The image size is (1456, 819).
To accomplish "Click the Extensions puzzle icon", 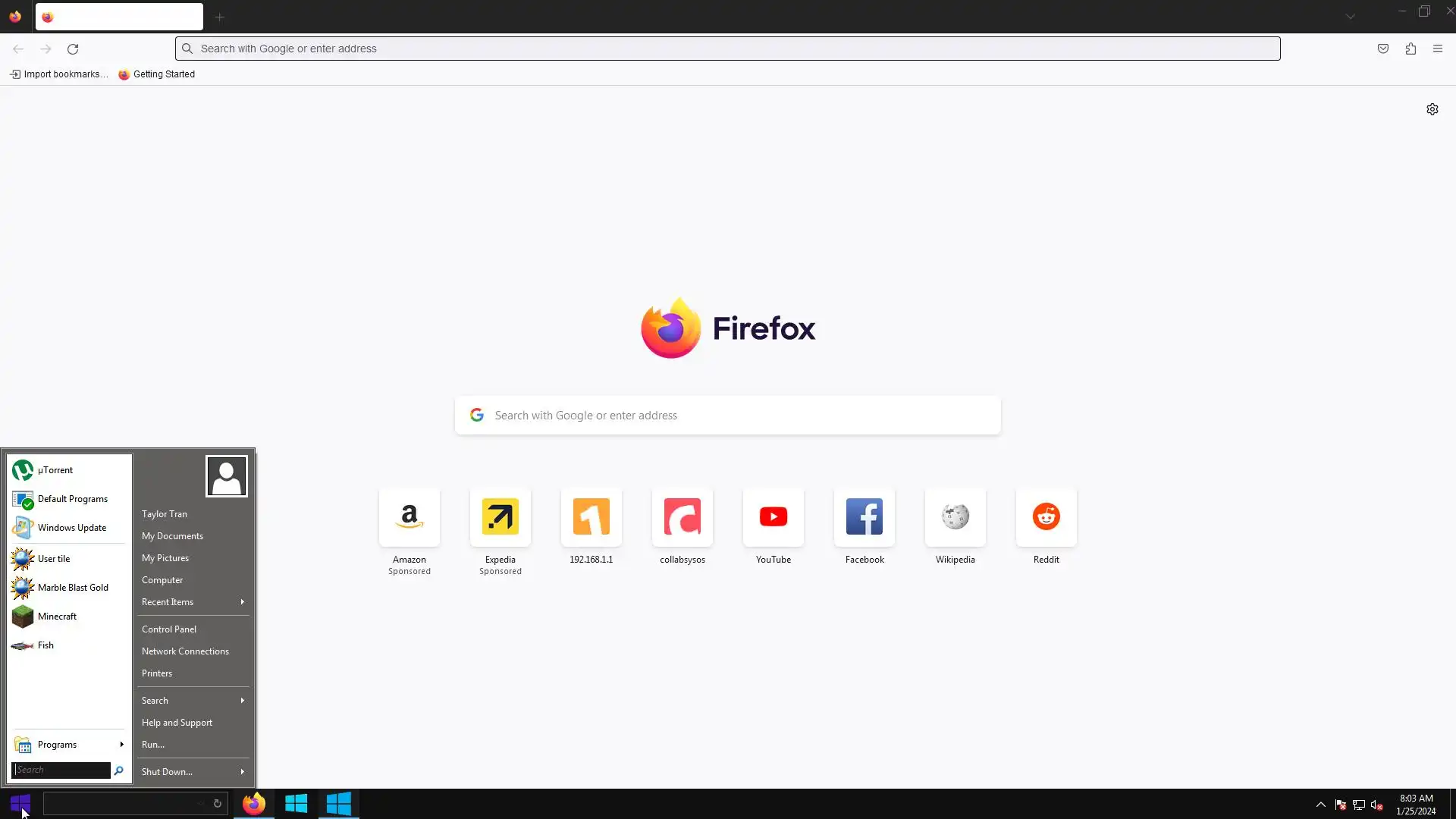I will (x=1410, y=49).
